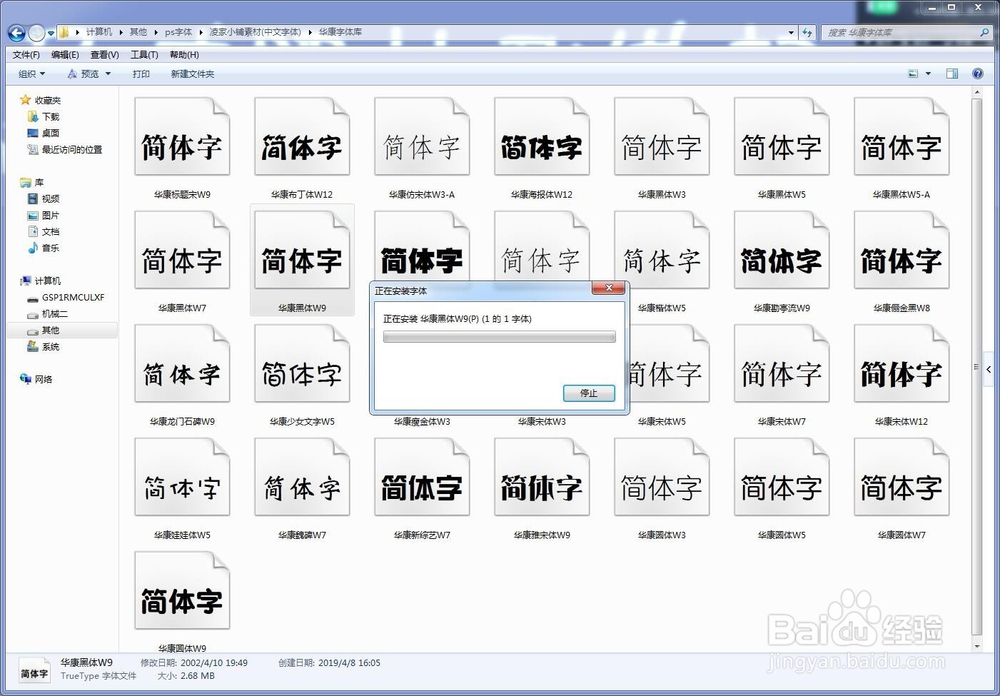Open drive 系统 in sidebar

coord(50,347)
